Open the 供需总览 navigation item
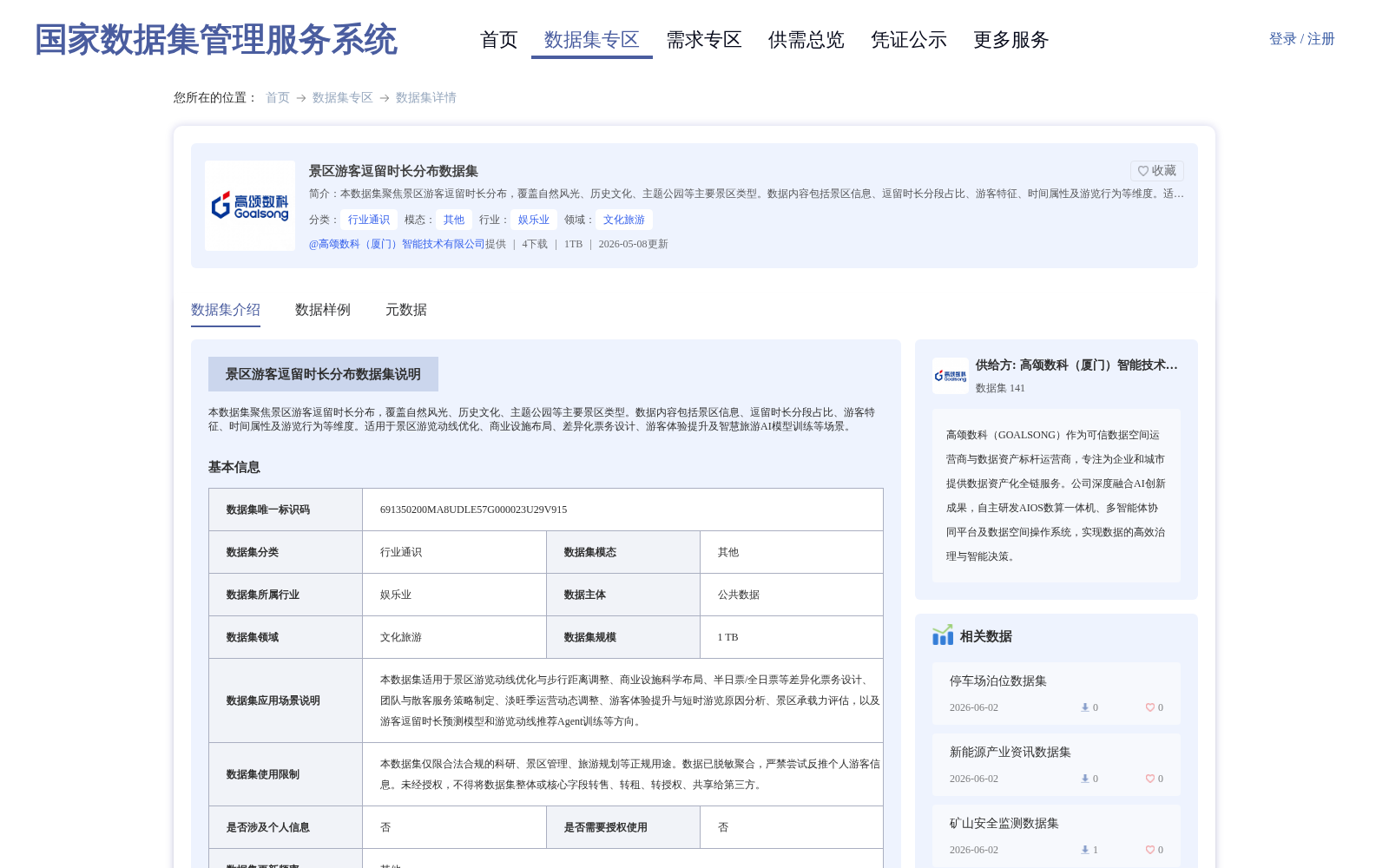Screen dimensions: 1389x868 click(x=806, y=40)
